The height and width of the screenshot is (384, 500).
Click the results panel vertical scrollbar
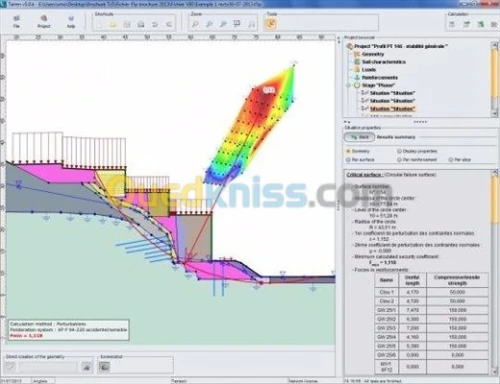click(494, 272)
